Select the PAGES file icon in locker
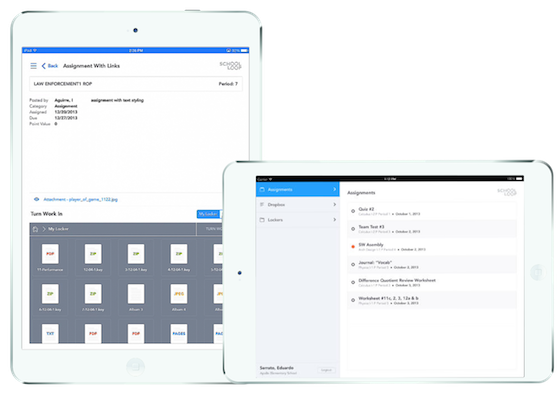Screen dimensions: 560x400 179,333
